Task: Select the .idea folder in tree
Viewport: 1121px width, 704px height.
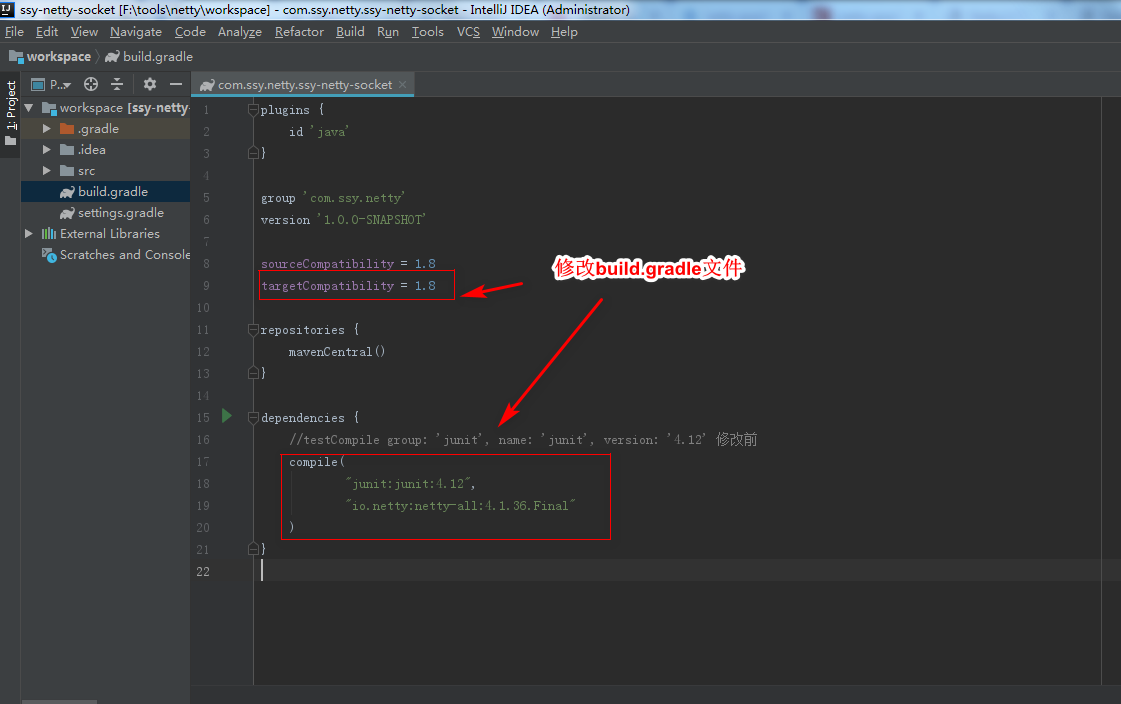Action: point(106,149)
